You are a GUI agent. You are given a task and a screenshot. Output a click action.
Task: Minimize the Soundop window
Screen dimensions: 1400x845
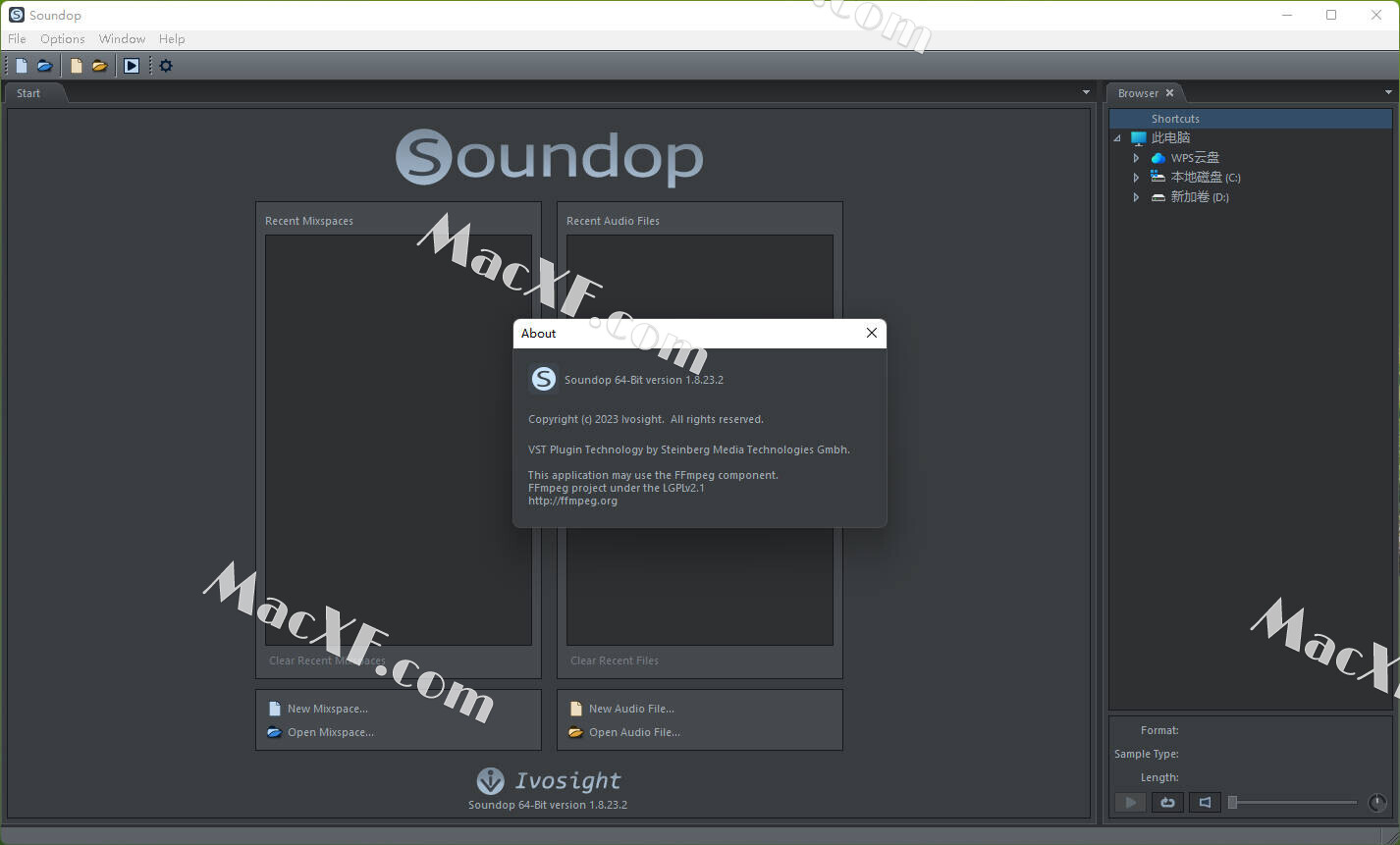click(x=1286, y=15)
